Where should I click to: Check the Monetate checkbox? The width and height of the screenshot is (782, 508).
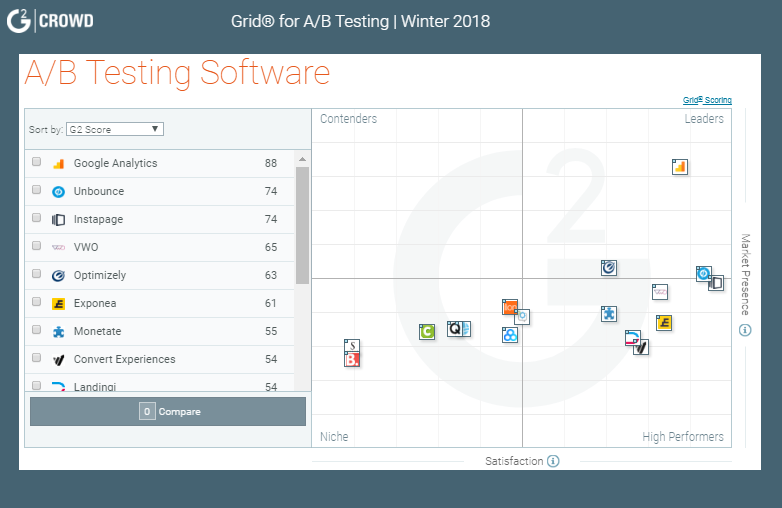[x=36, y=329]
